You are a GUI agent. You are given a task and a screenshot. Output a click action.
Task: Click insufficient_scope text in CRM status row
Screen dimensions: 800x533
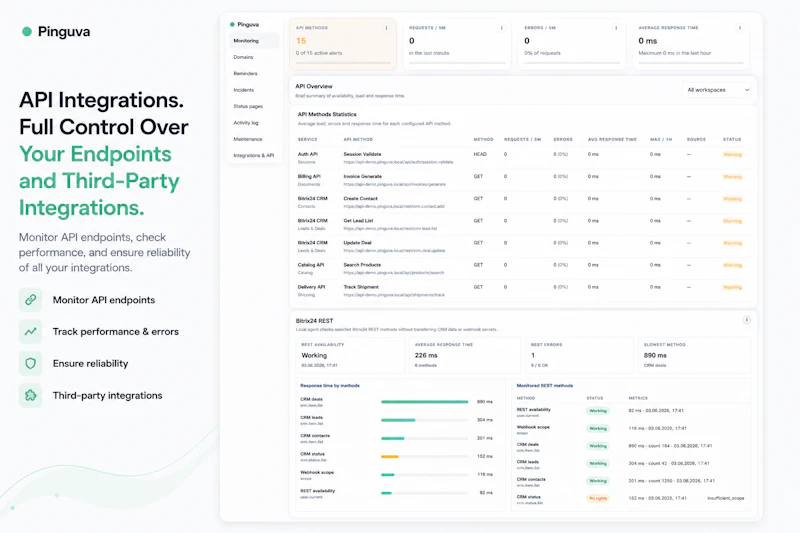(x=726, y=498)
